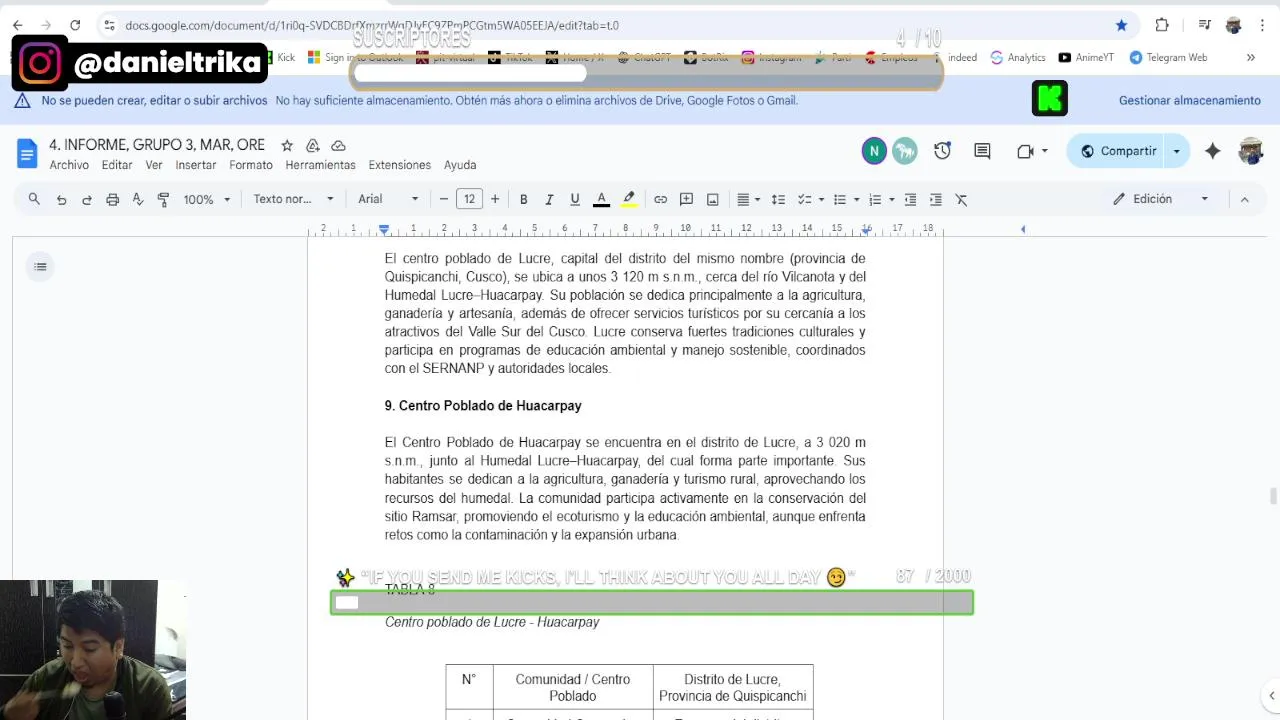Reload the page in the browser
The image size is (1280, 720).
75,25
